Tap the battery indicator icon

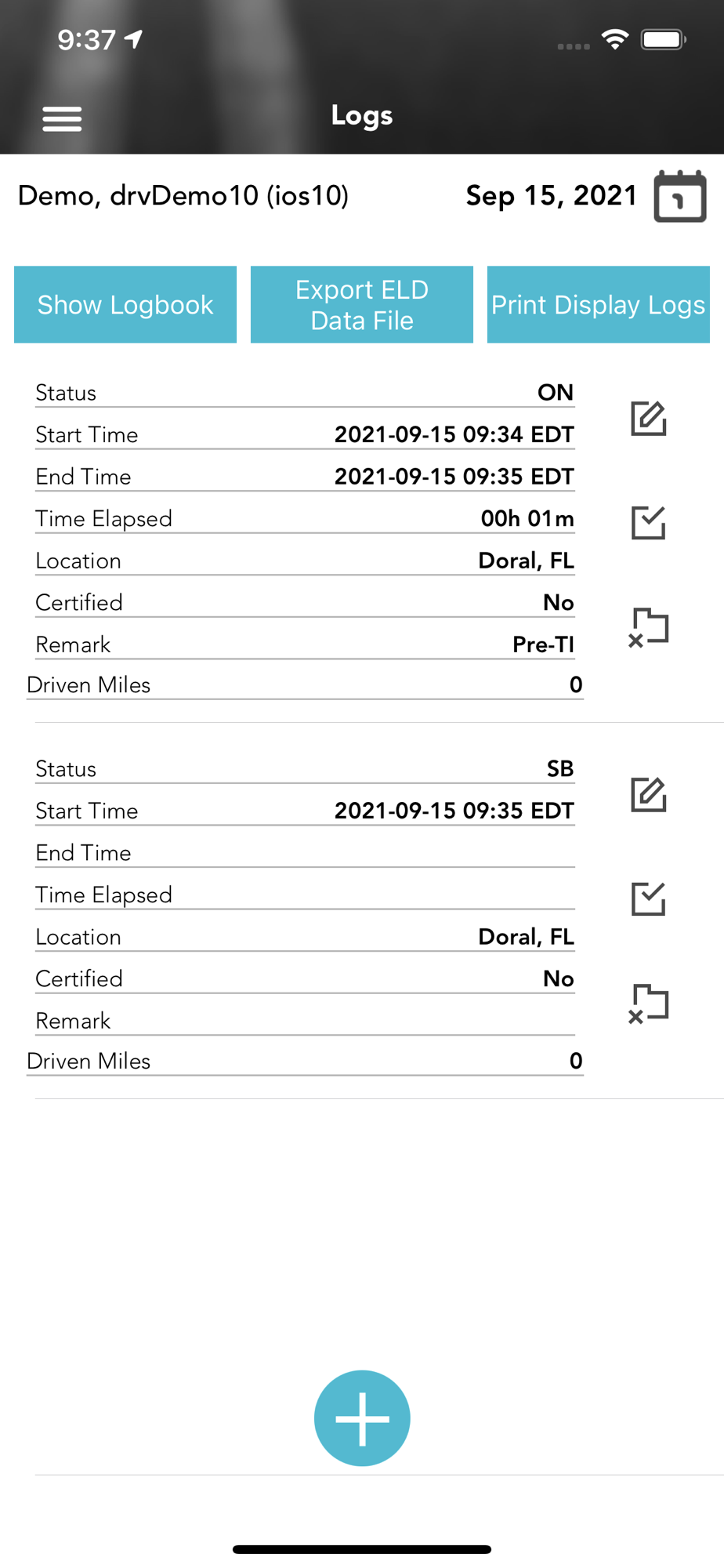point(664,39)
